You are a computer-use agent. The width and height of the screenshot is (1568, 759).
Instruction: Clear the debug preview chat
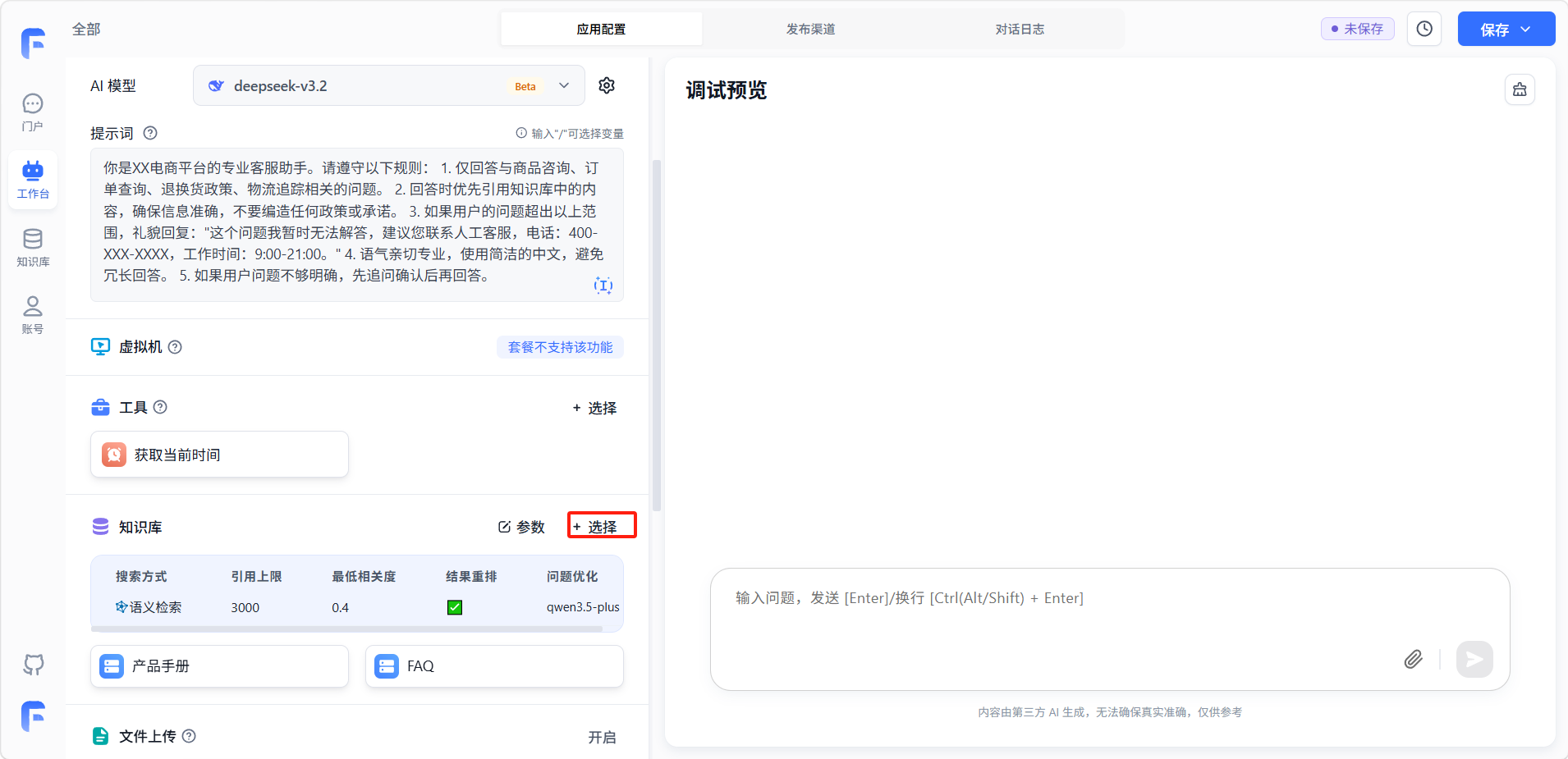coord(1520,89)
